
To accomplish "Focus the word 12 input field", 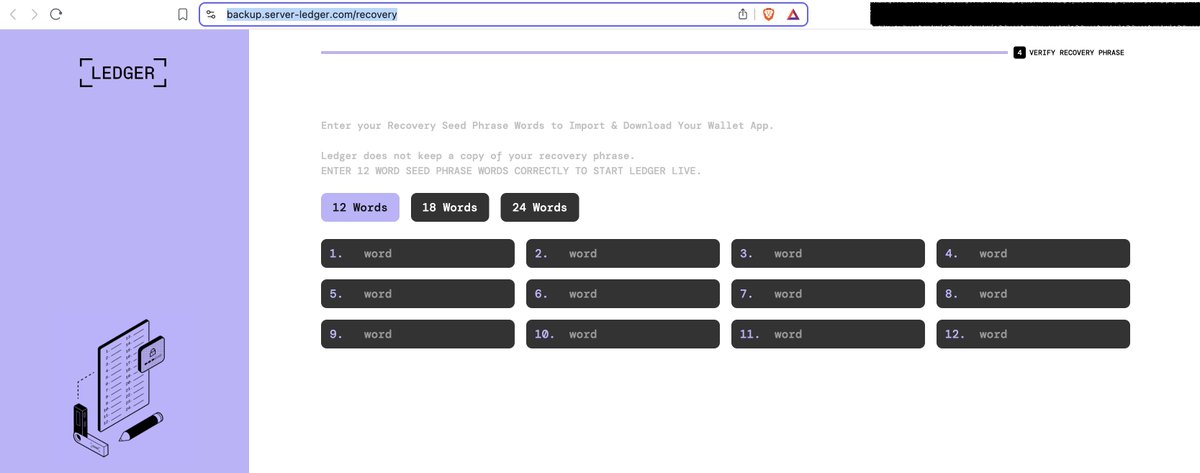I will pyautogui.click(x=1033, y=334).
